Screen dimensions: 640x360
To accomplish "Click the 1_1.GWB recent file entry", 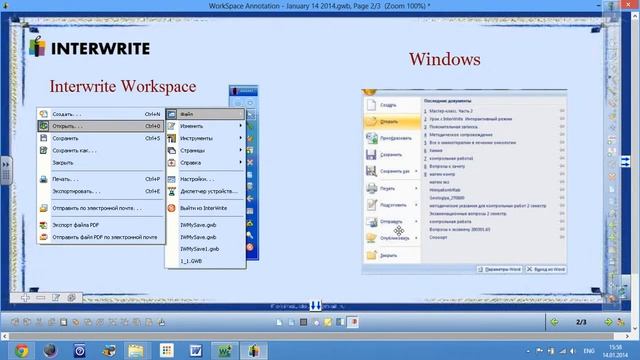I will tap(191, 261).
